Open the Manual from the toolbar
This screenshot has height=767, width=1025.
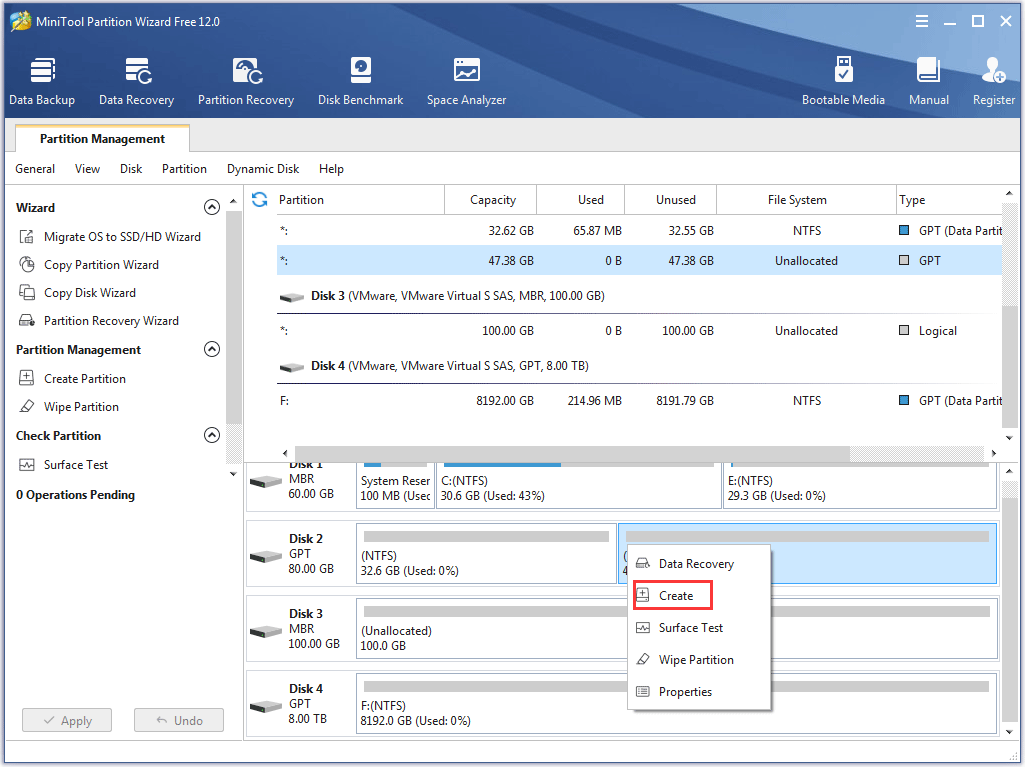(x=928, y=80)
